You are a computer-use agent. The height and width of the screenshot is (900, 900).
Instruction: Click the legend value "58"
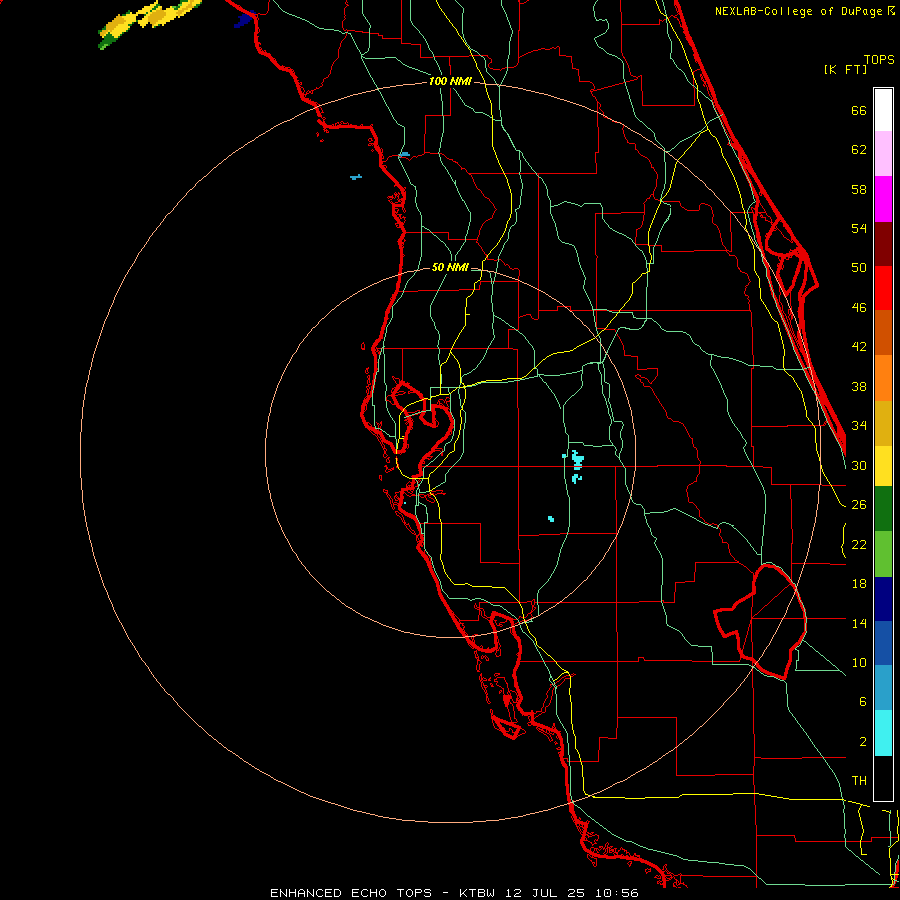tap(859, 189)
